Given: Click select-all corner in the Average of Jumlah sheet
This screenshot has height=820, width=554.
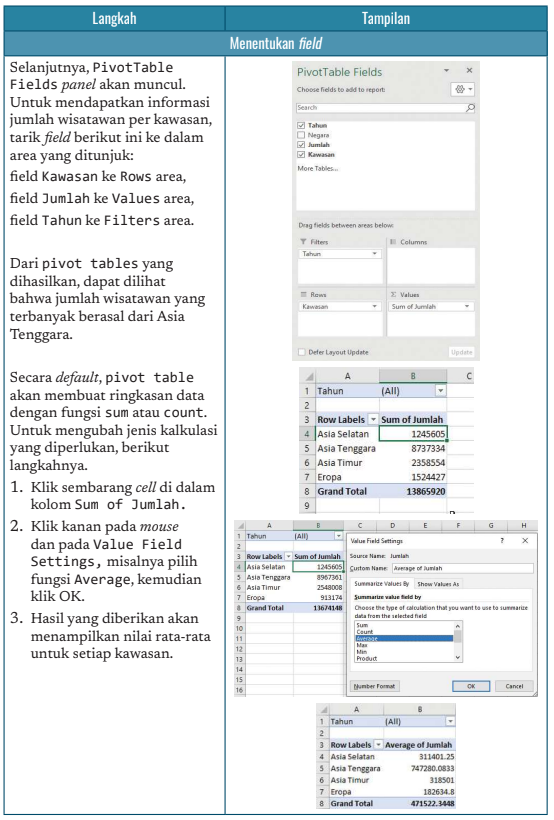Looking at the screenshot, I should pyautogui.click(x=323, y=710).
